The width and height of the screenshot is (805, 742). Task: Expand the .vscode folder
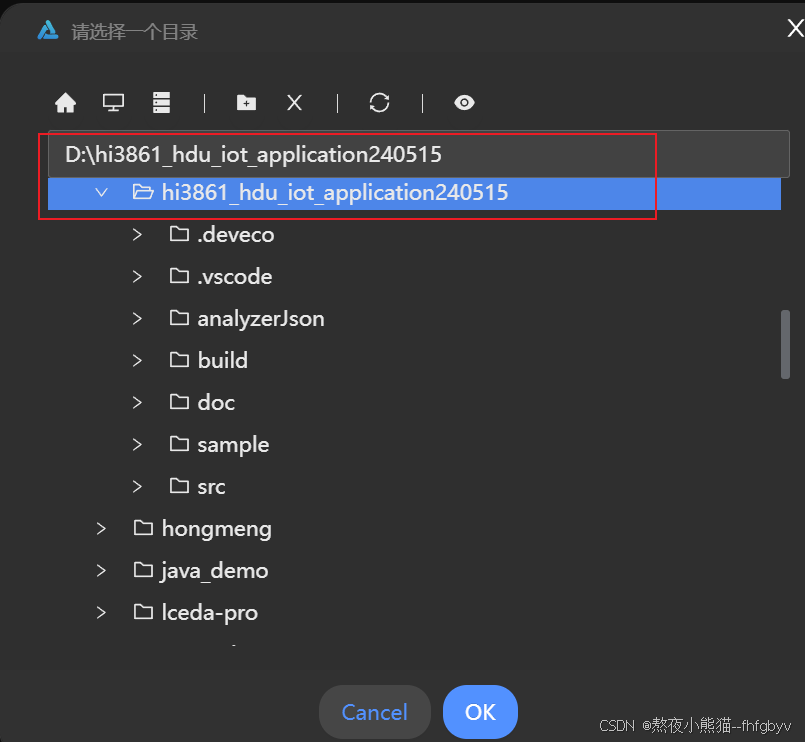(x=137, y=277)
